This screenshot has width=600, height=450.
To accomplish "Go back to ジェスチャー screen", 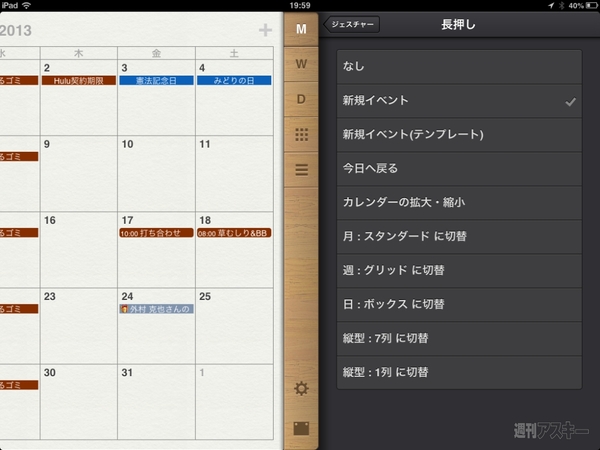I will [352, 24].
